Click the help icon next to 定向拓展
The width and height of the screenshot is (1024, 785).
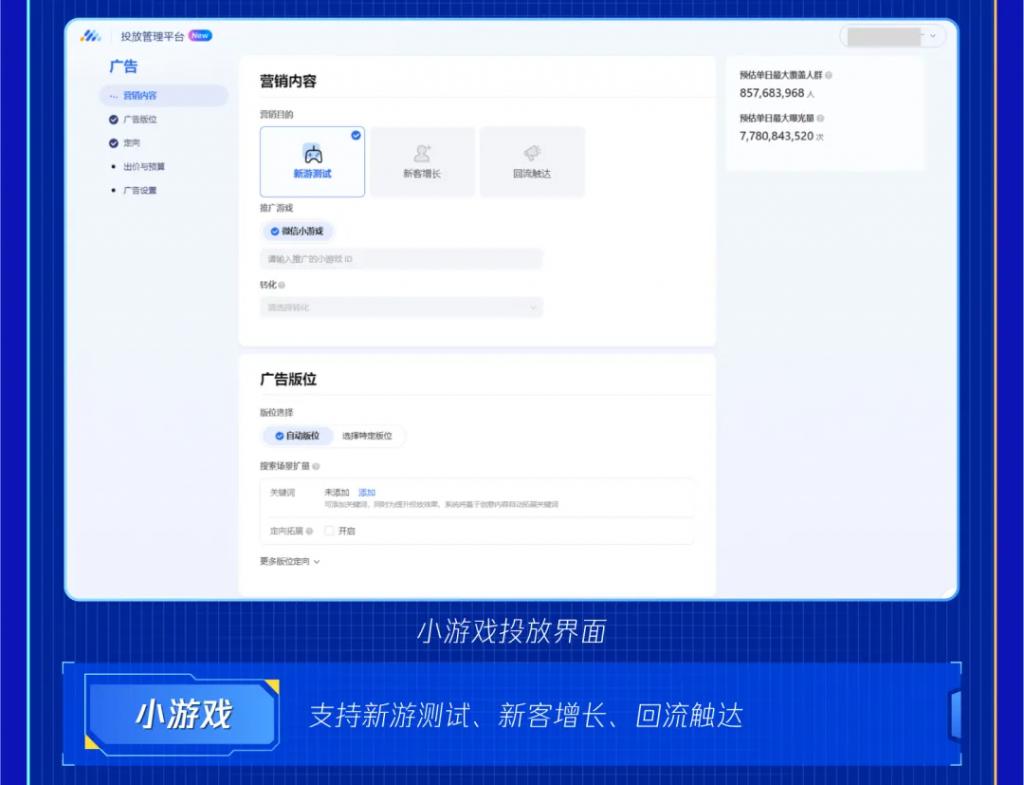click(311, 531)
